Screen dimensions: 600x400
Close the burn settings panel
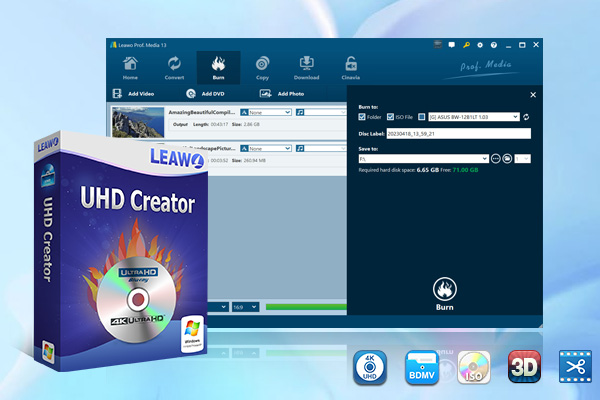point(533,95)
